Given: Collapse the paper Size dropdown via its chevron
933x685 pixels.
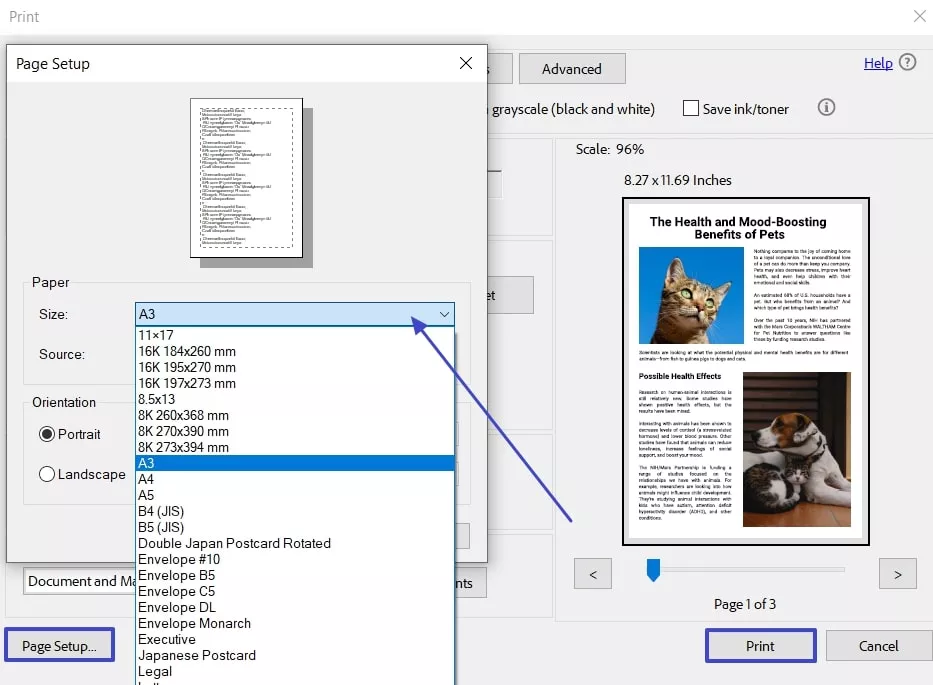Looking at the screenshot, I should [x=444, y=314].
